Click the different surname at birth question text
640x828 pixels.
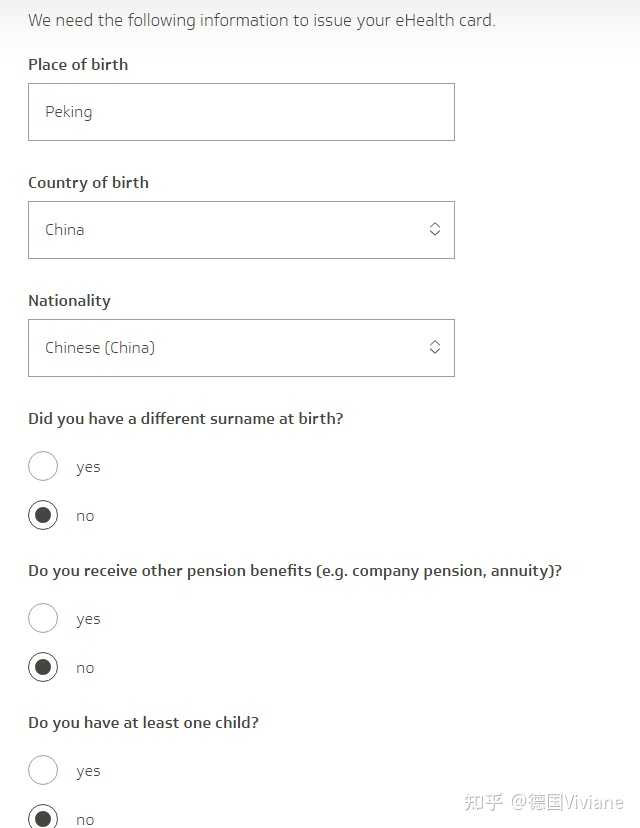(x=185, y=419)
